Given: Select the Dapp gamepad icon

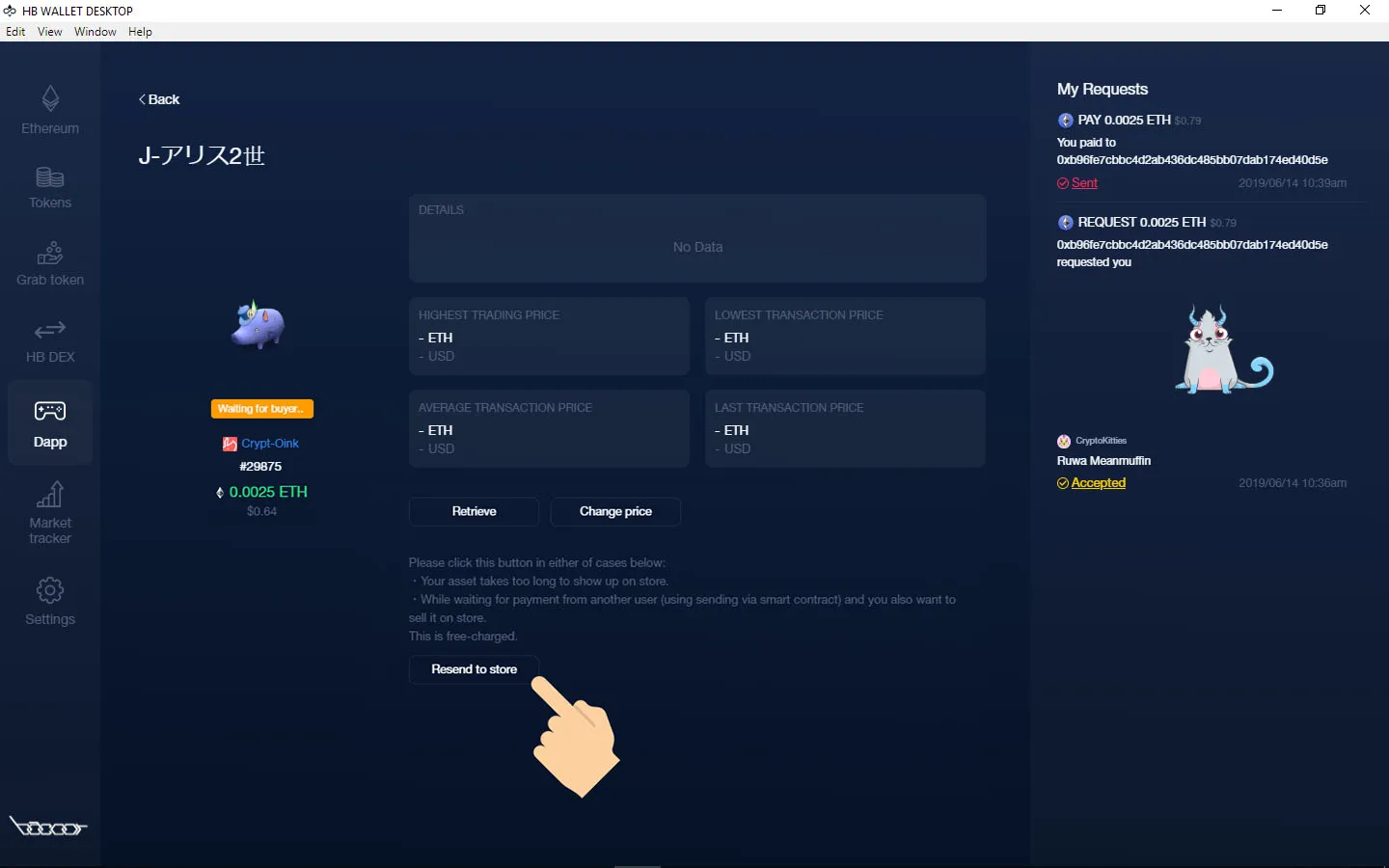Looking at the screenshot, I should pos(50,412).
